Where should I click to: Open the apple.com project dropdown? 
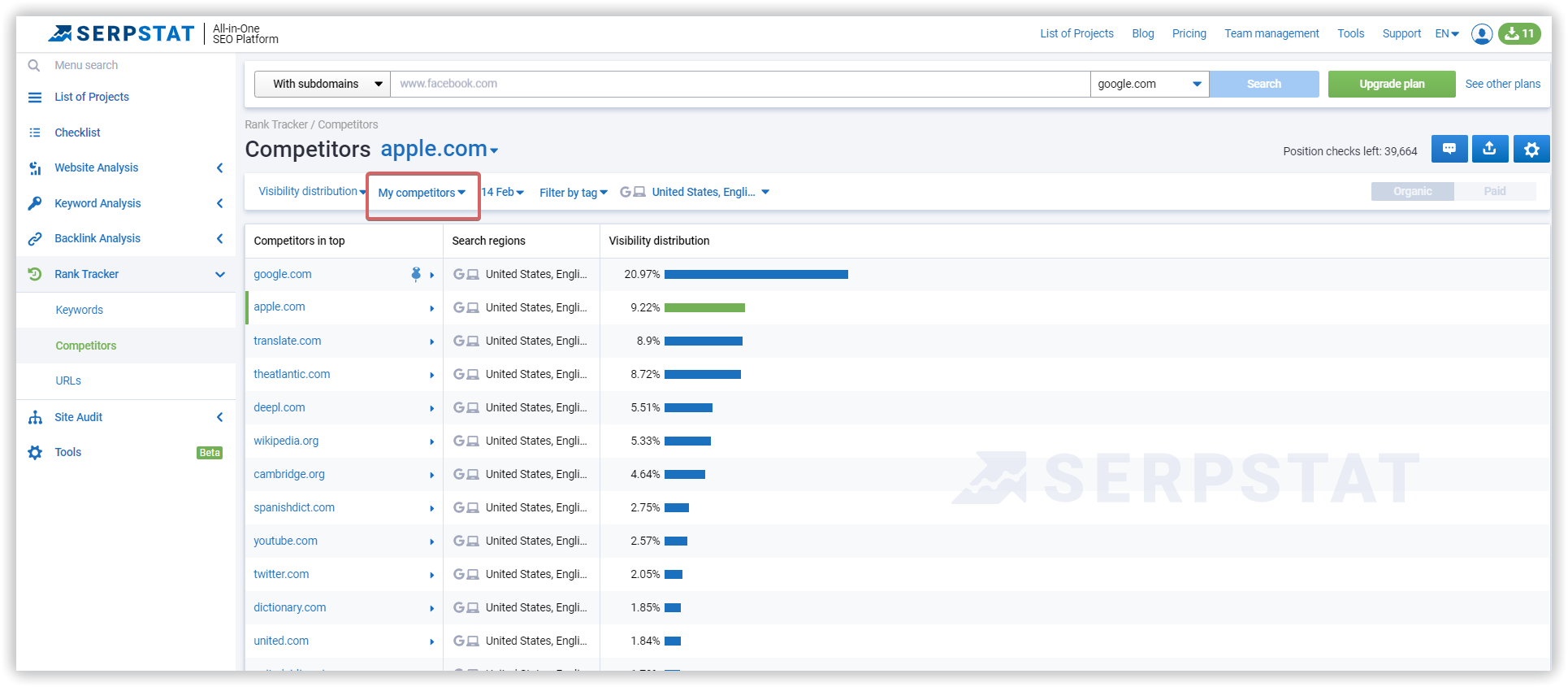click(440, 149)
